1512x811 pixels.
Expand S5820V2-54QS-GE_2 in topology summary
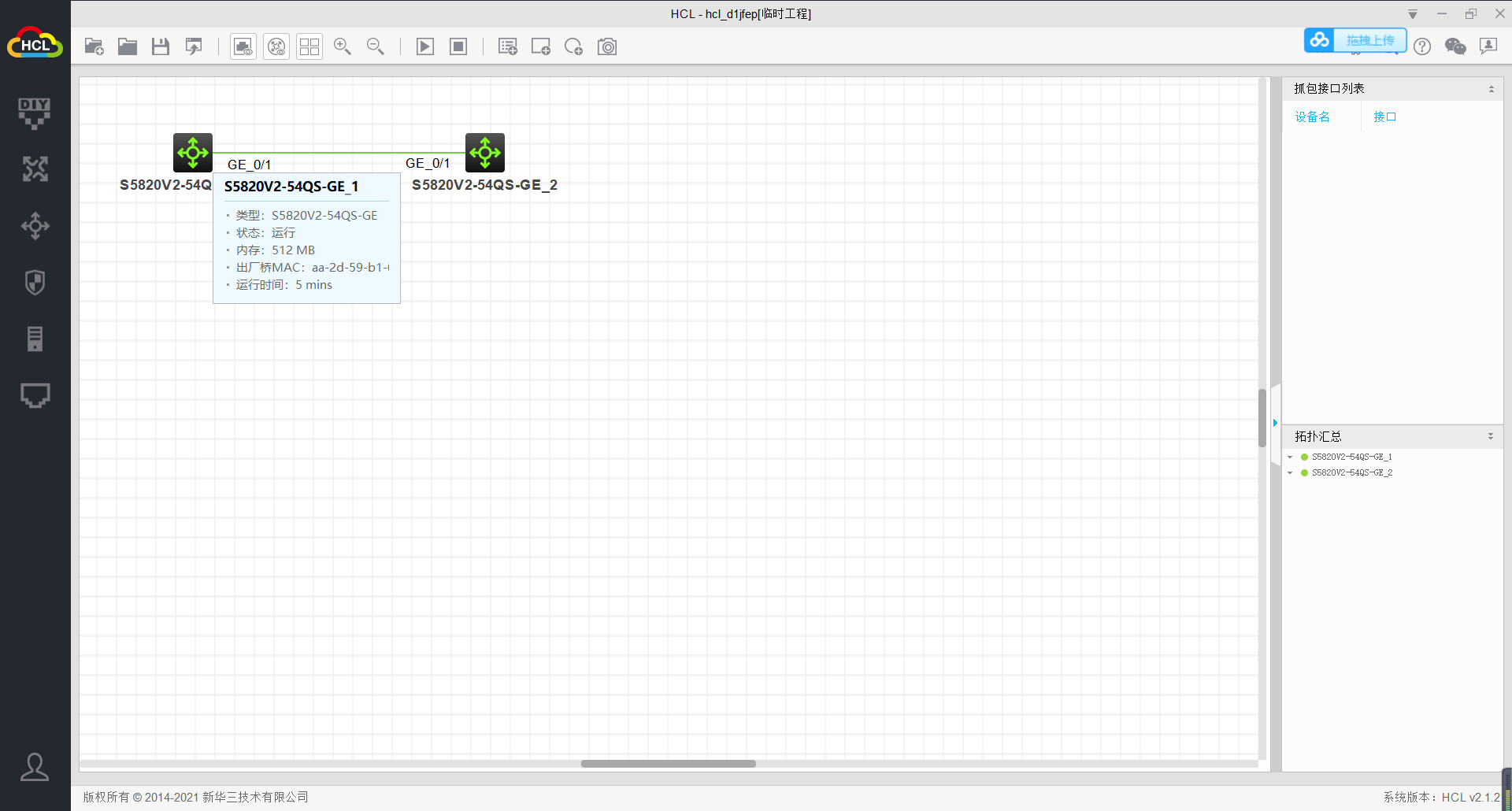tap(1290, 473)
